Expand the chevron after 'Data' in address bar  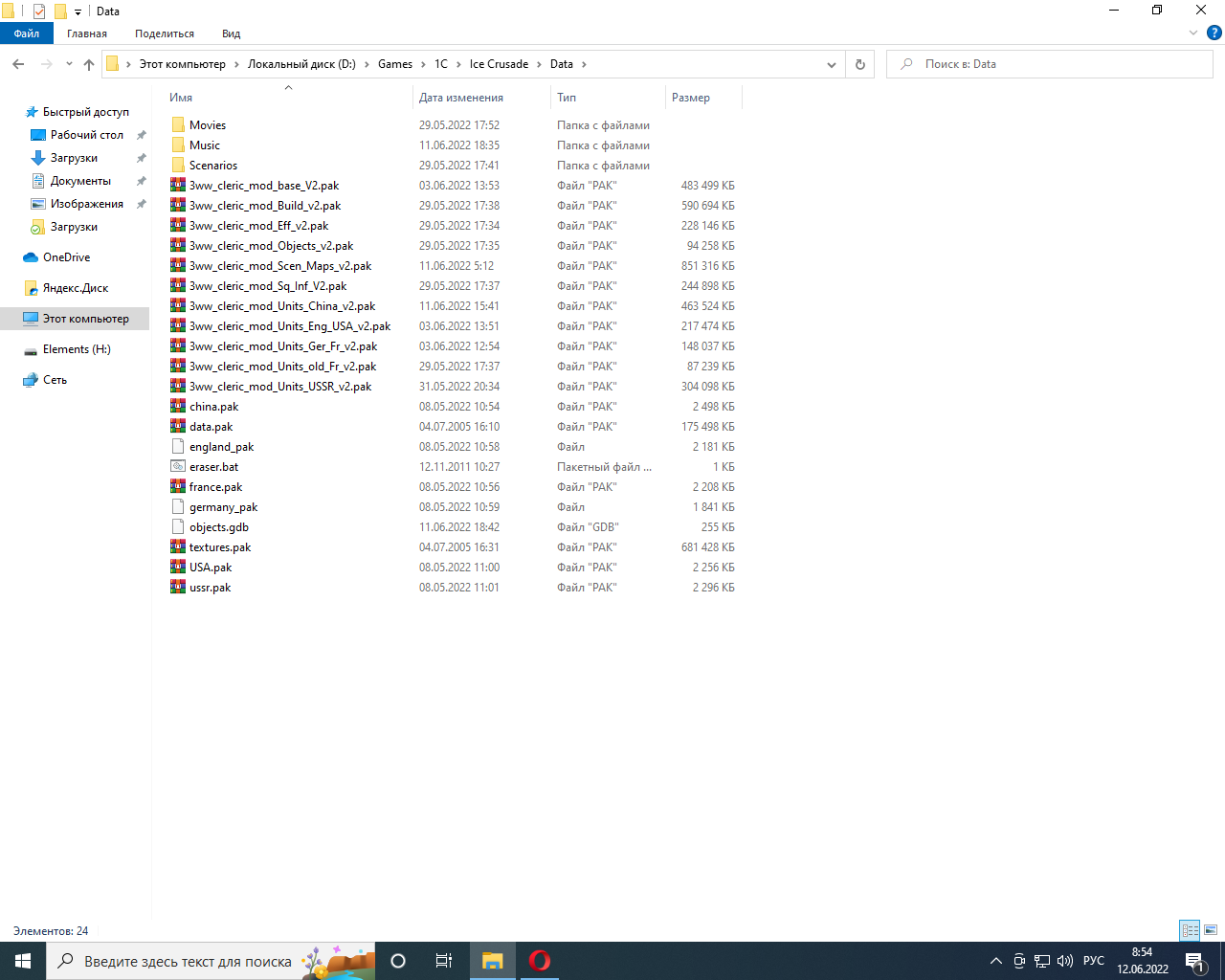point(584,64)
